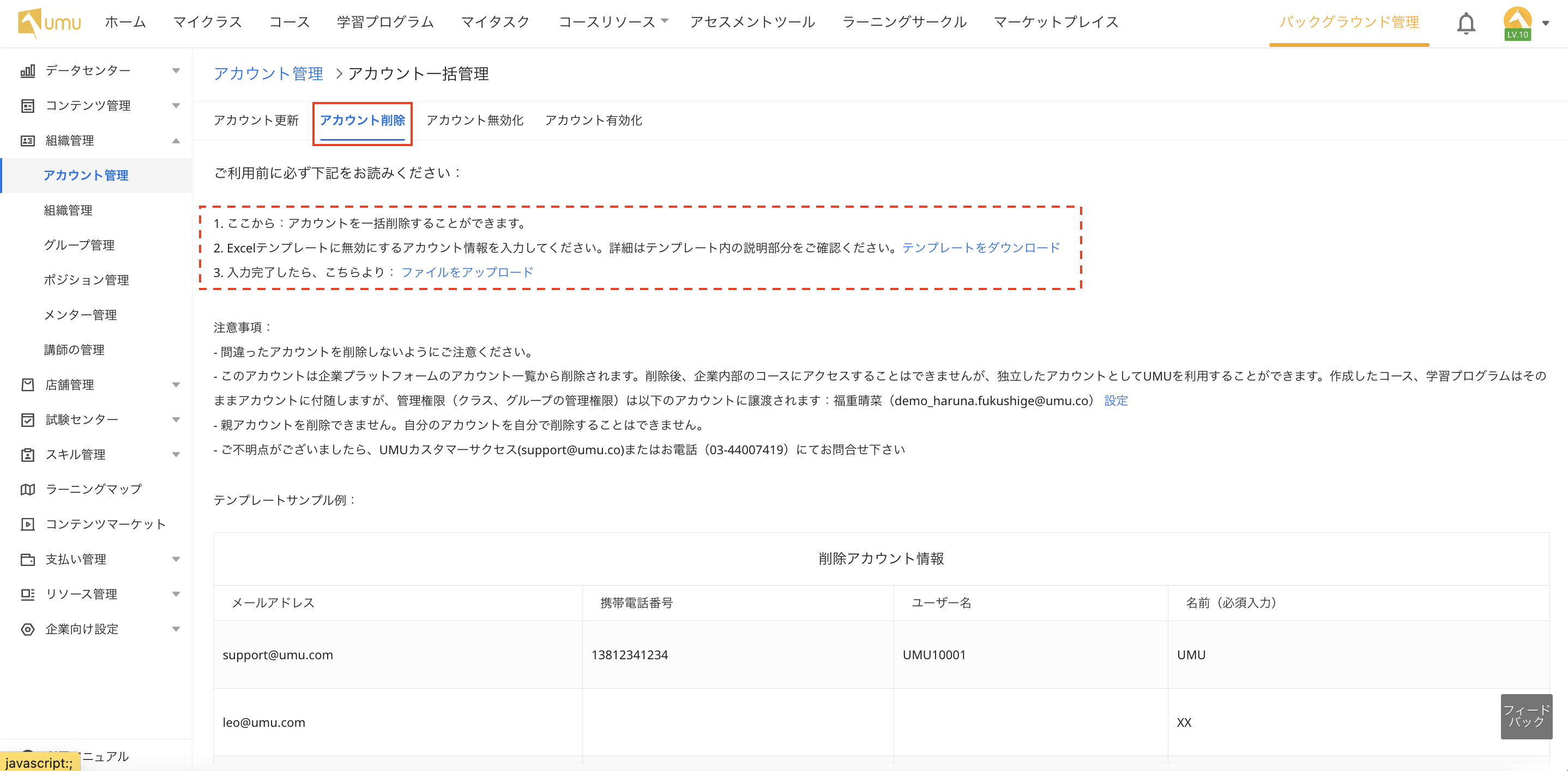Collapse the 組織管理 sidebar section

(176, 141)
